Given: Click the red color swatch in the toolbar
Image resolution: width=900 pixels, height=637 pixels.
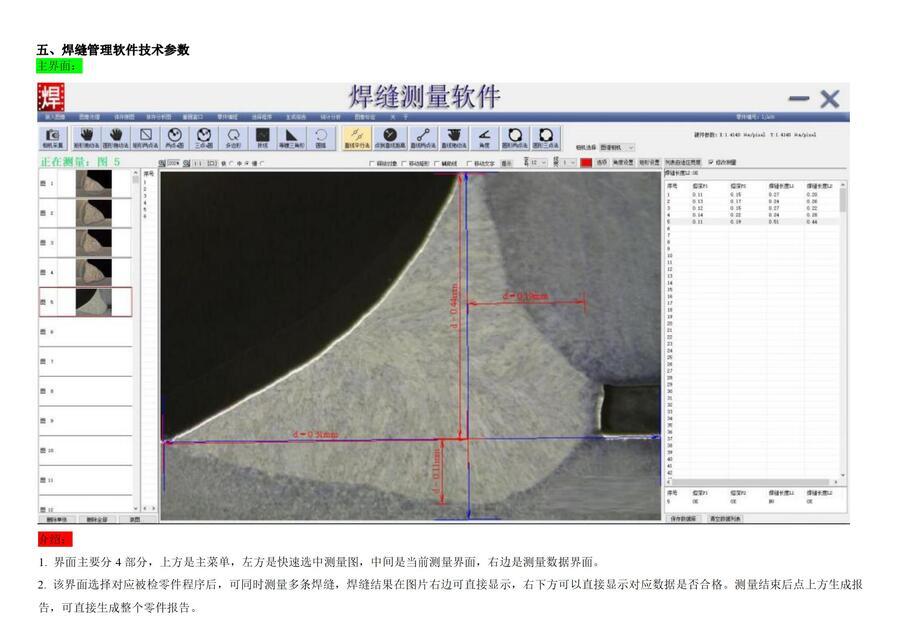Looking at the screenshot, I should (586, 162).
